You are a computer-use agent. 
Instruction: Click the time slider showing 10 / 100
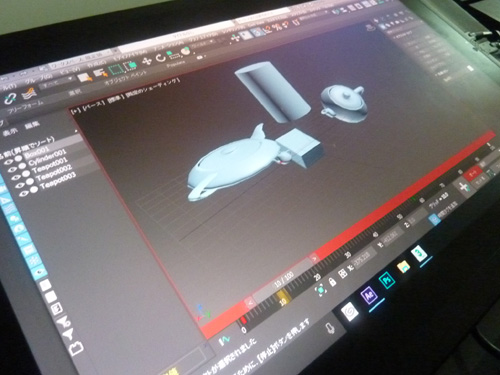283,279
